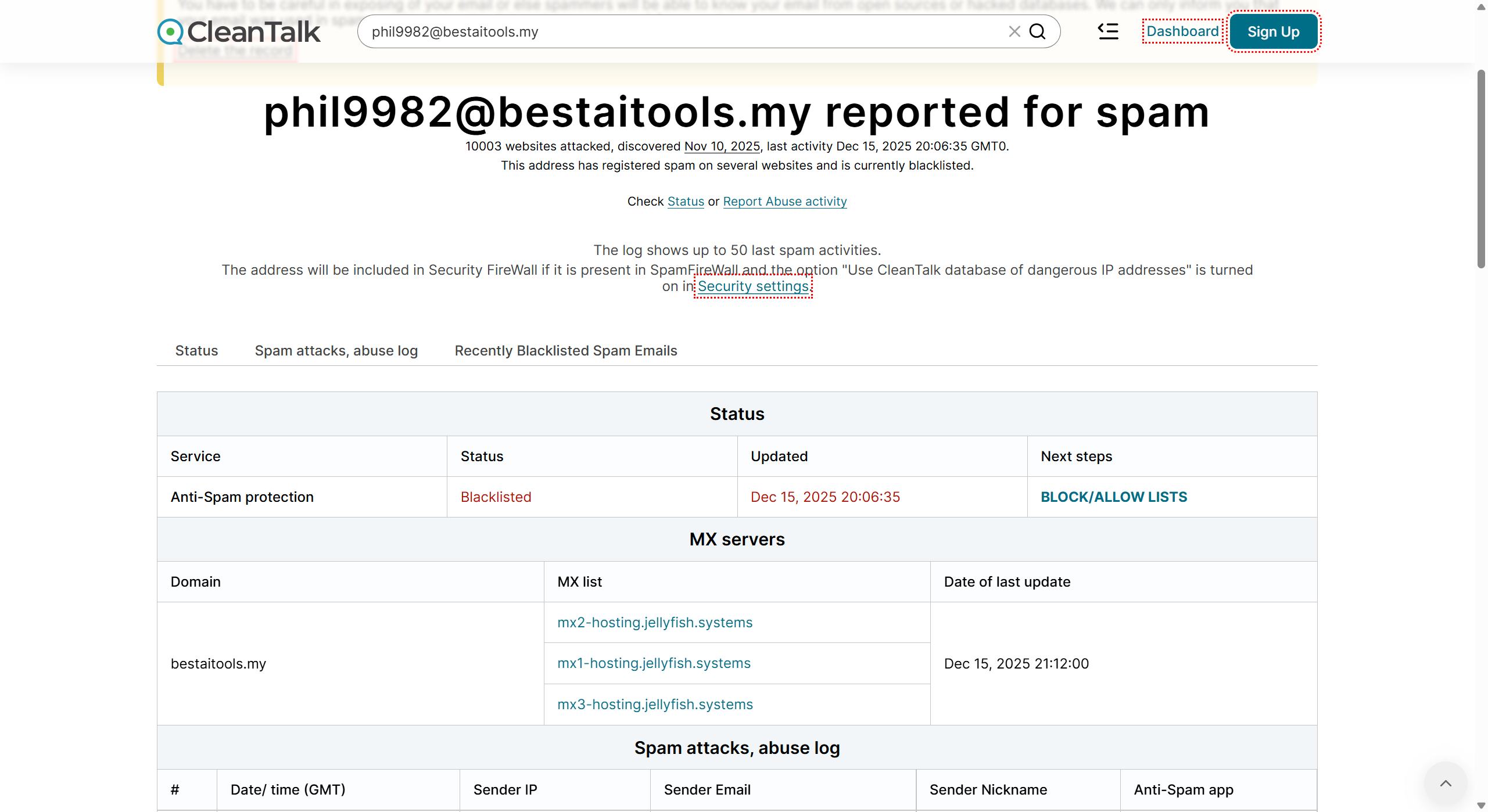The height and width of the screenshot is (812, 1488).
Task: Open the collapsed menu list icon
Action: [x=1108, y=31]
